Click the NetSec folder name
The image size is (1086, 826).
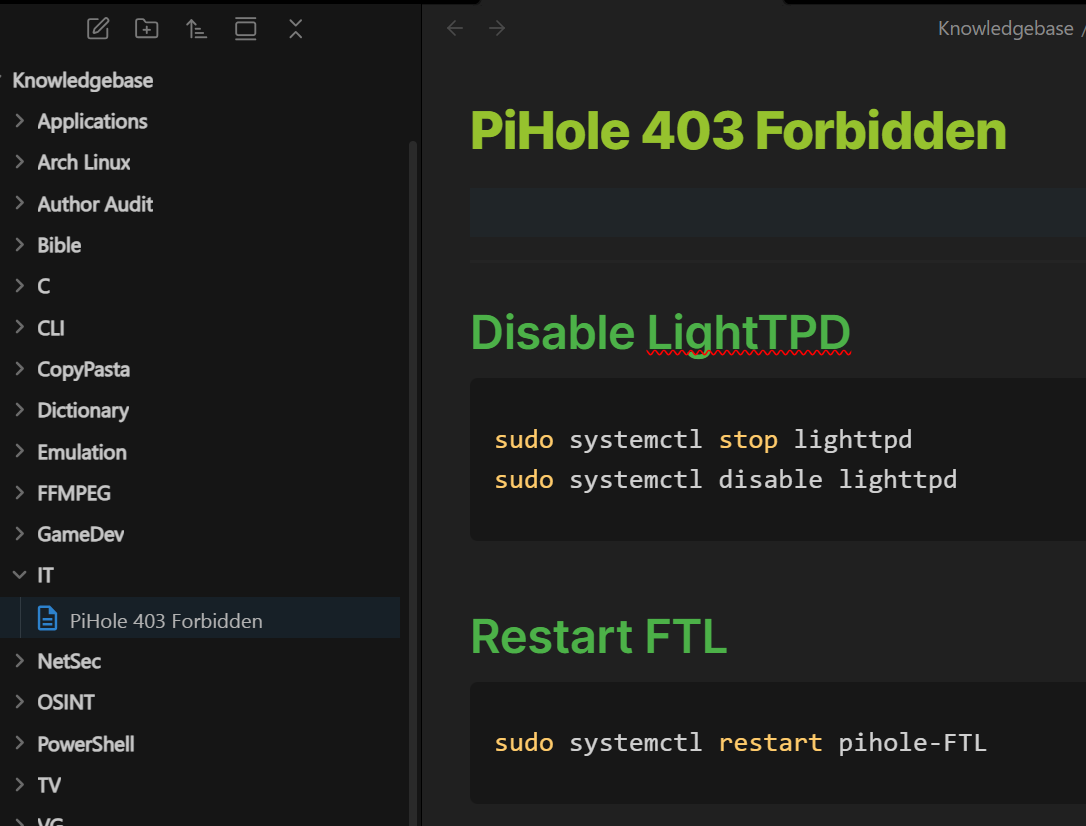point(69,661)
